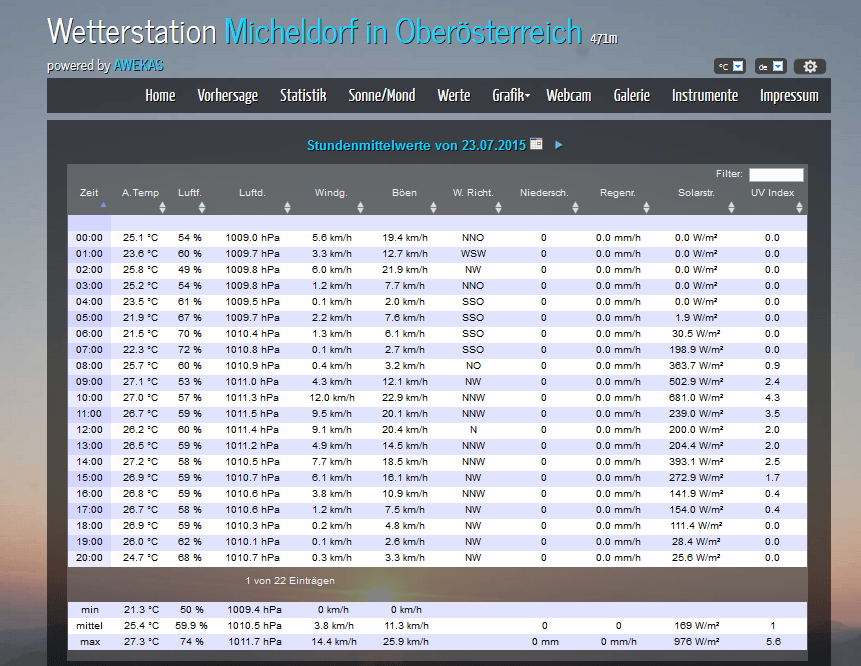
Task: Click 9.5 km/h wind speed value
Action: pos(332,413)
